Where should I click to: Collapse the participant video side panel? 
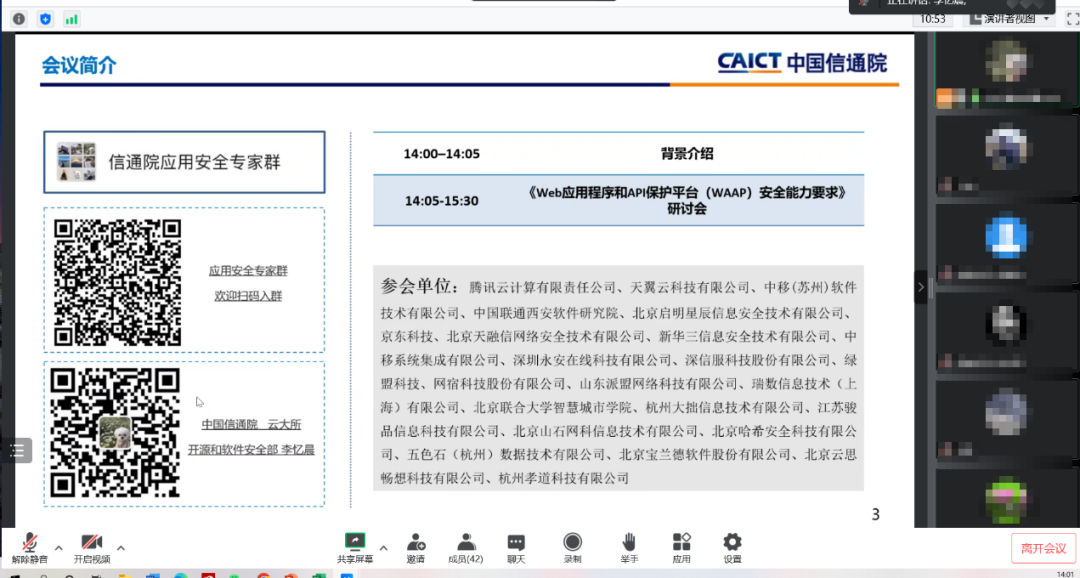tap(921, 287)
